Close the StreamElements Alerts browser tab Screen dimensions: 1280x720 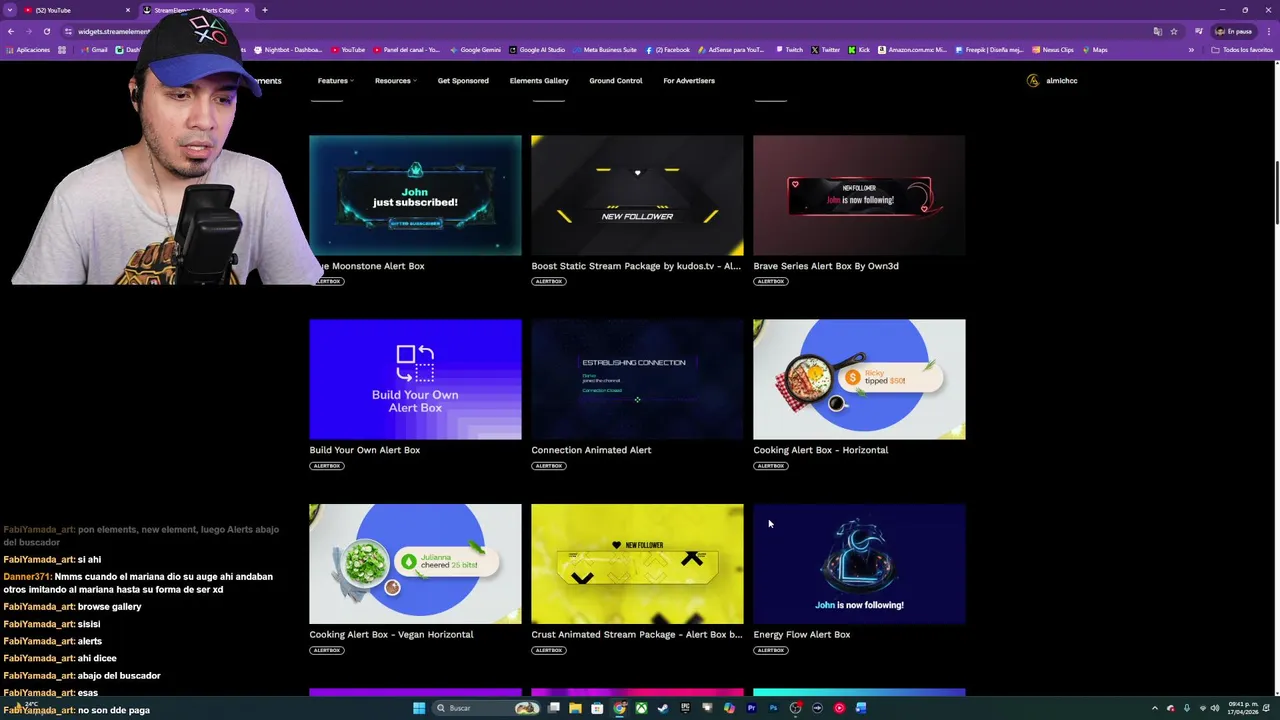[x=246, y=10]
